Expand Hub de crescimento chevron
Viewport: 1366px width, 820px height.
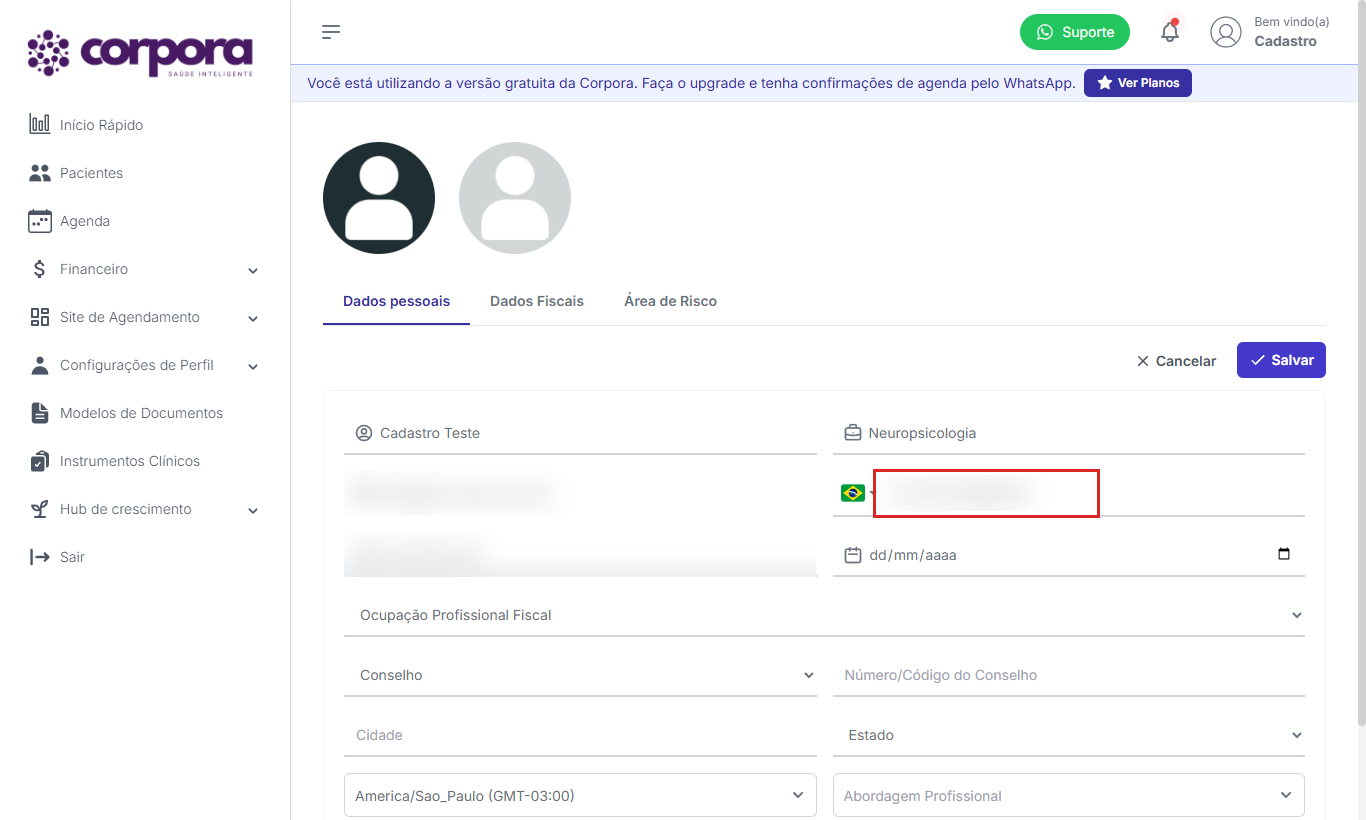click(253, 510)
